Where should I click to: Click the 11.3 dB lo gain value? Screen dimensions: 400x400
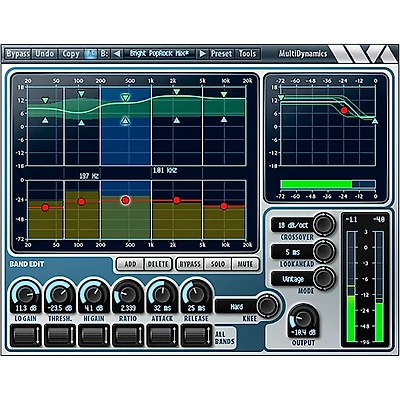(26, 308)
